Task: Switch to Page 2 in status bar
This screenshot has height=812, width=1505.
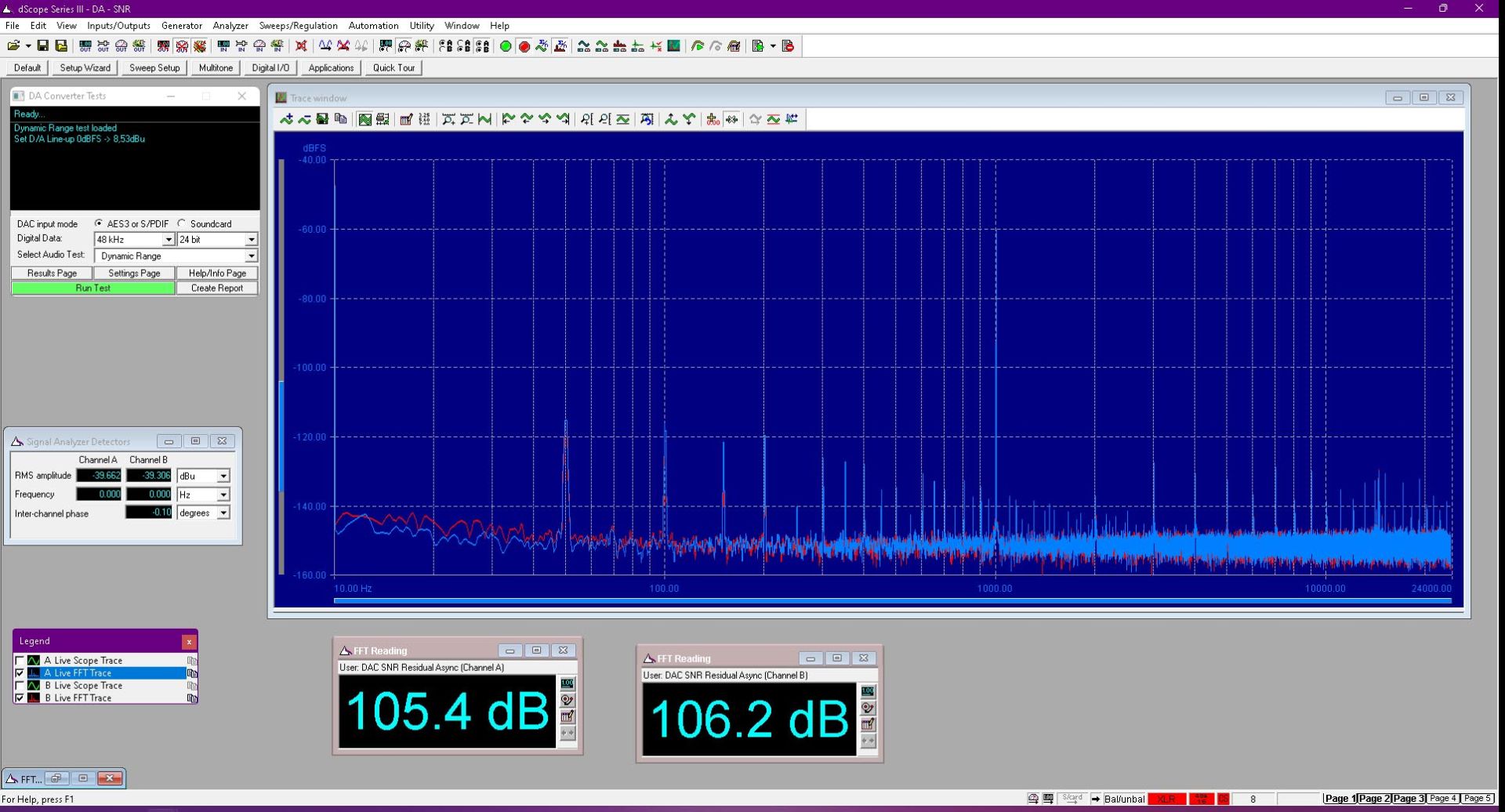Action: [1375, 799]
